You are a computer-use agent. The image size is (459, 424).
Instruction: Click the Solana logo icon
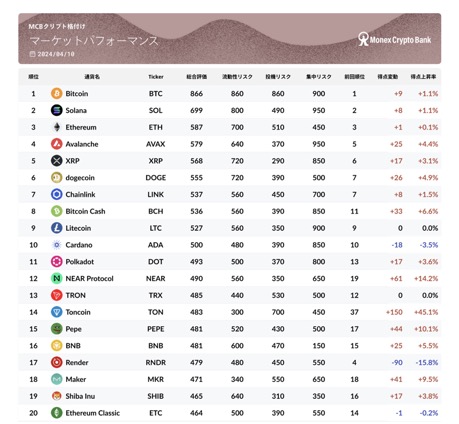57,110
